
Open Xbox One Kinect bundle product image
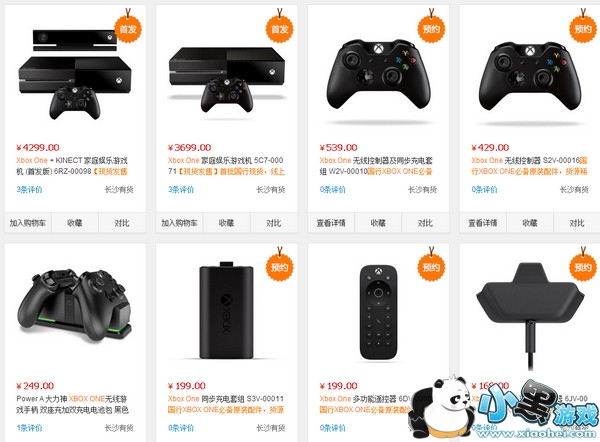[75, 75]
